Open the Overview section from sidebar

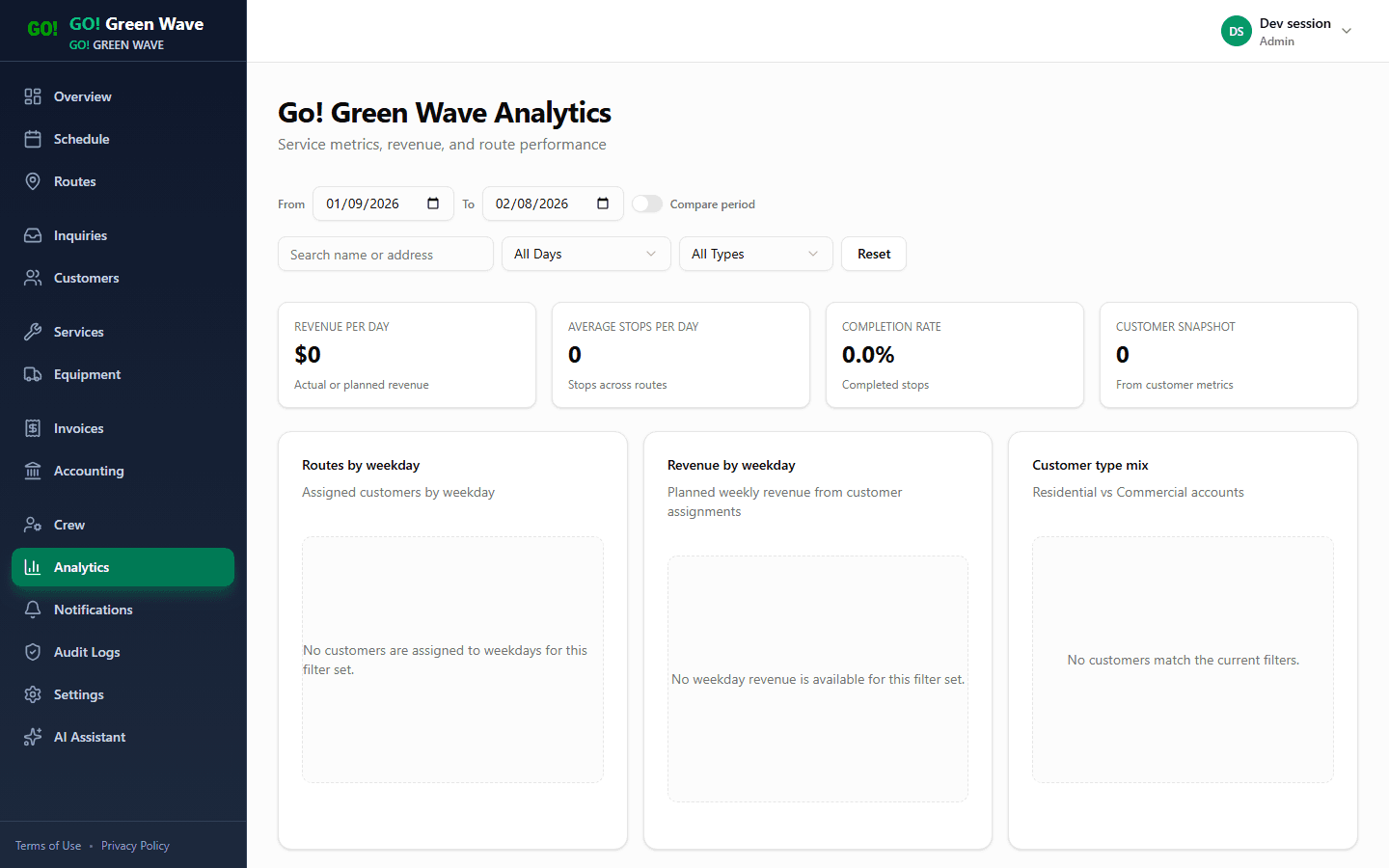(82, 96)
